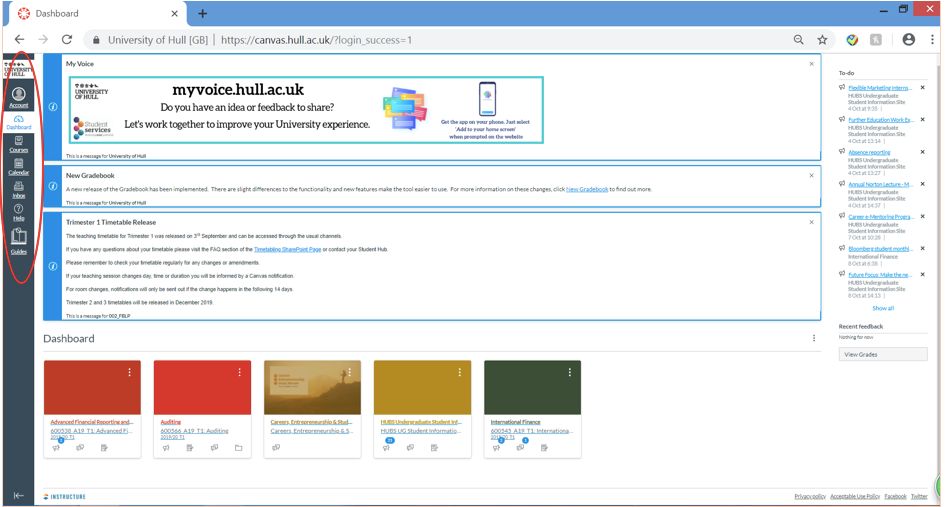Viewport: 946px width, 507px height.
Task: Click the browser address bar URL
Action: click(316, 40)
